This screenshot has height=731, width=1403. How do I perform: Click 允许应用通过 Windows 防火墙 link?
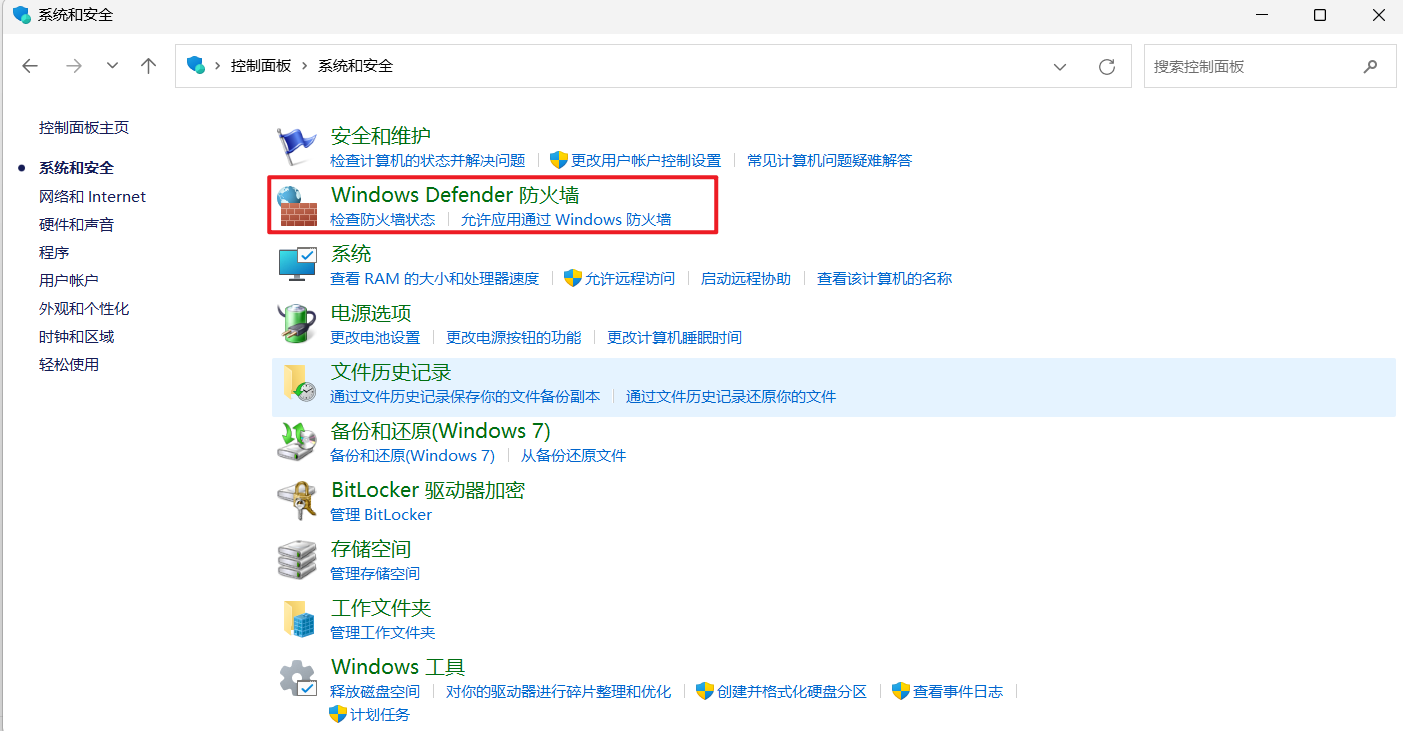(x=566, y=219)
